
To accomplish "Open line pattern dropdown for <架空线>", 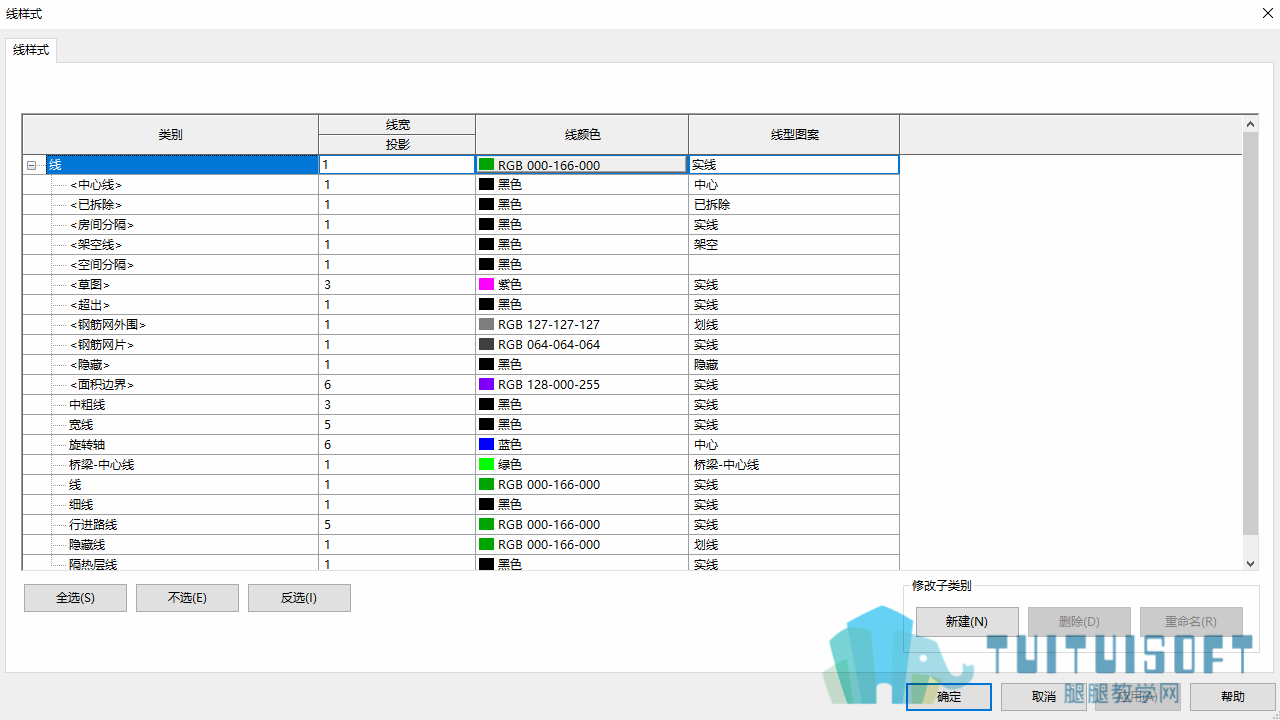I will 794,245.
